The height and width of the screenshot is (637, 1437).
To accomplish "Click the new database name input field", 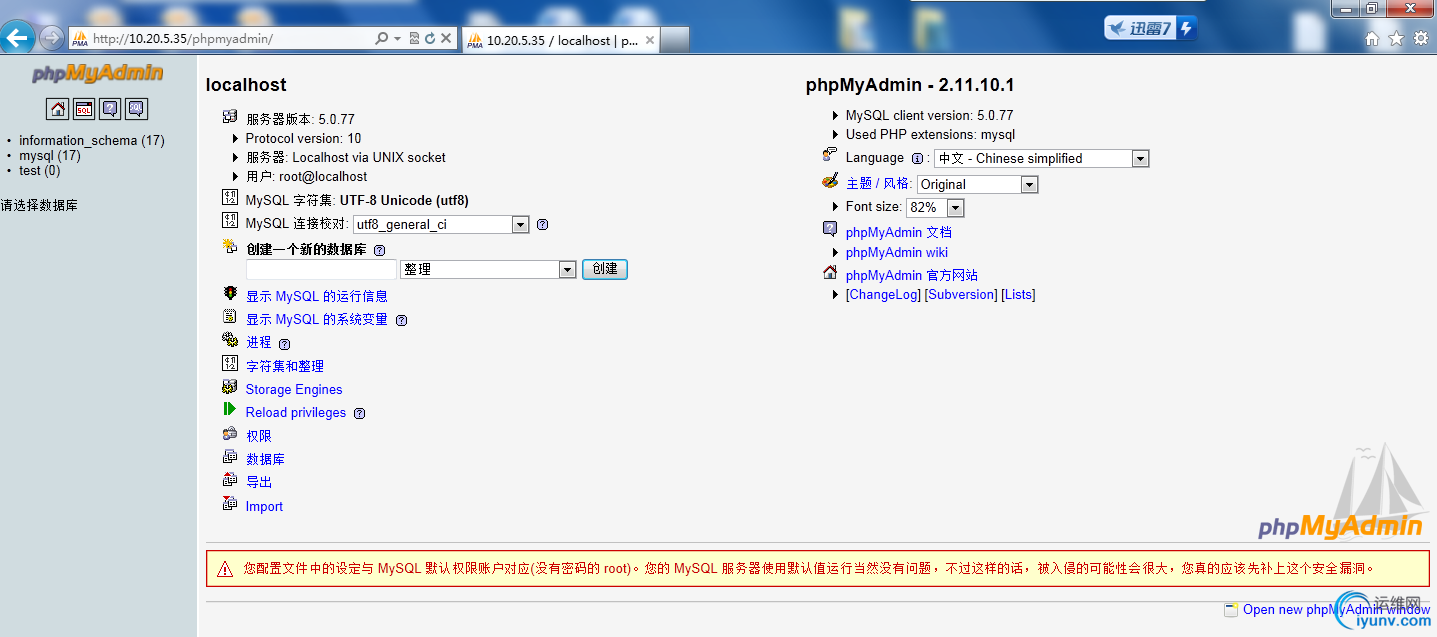I will tap(321, 269).
